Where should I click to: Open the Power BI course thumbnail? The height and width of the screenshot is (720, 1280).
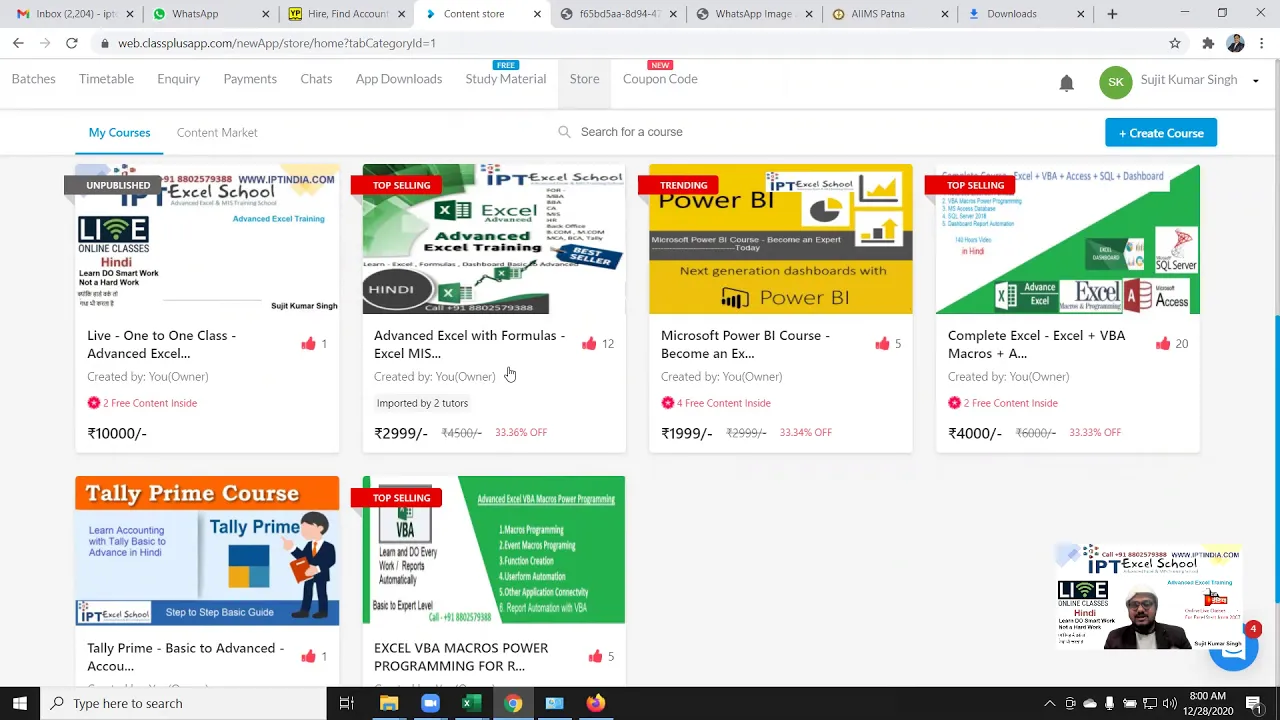781,239
